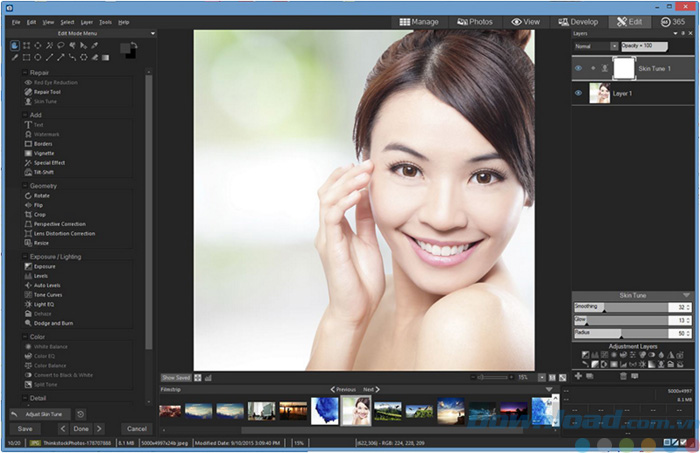Choose the Crop tool
This screenshot has width=700, height=453.
pyautogui.click(x=40, y=215)
